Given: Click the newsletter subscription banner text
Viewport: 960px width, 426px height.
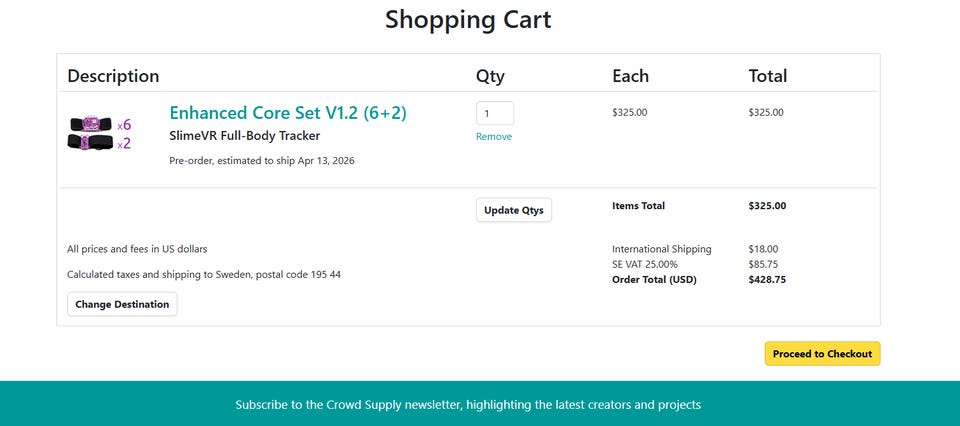Looking at the screenshot, I should tap(468, 405).
